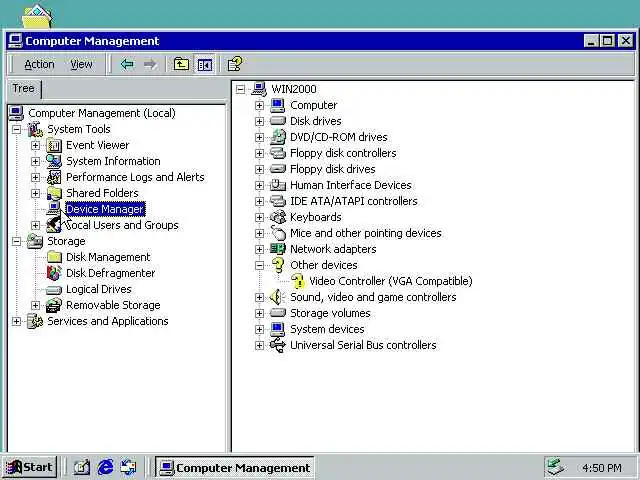Expand the Floppy disk controllers category
640x480 pixels.
[x=259, y=153]
